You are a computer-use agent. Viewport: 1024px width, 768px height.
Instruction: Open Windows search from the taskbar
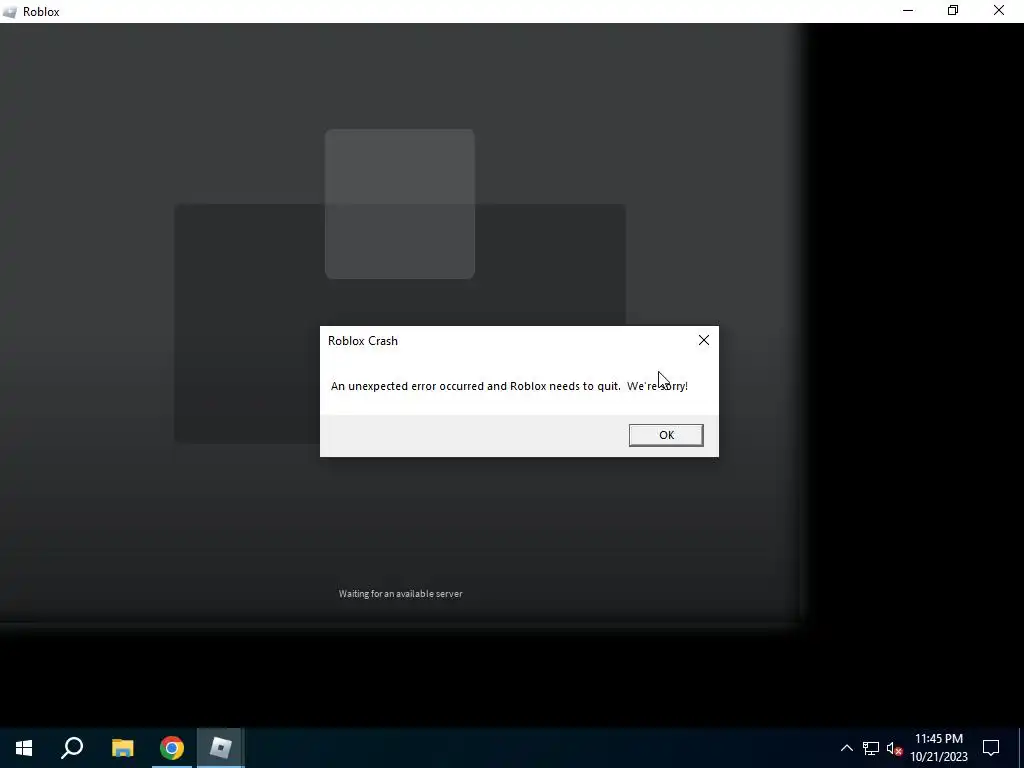click(72, 748)
